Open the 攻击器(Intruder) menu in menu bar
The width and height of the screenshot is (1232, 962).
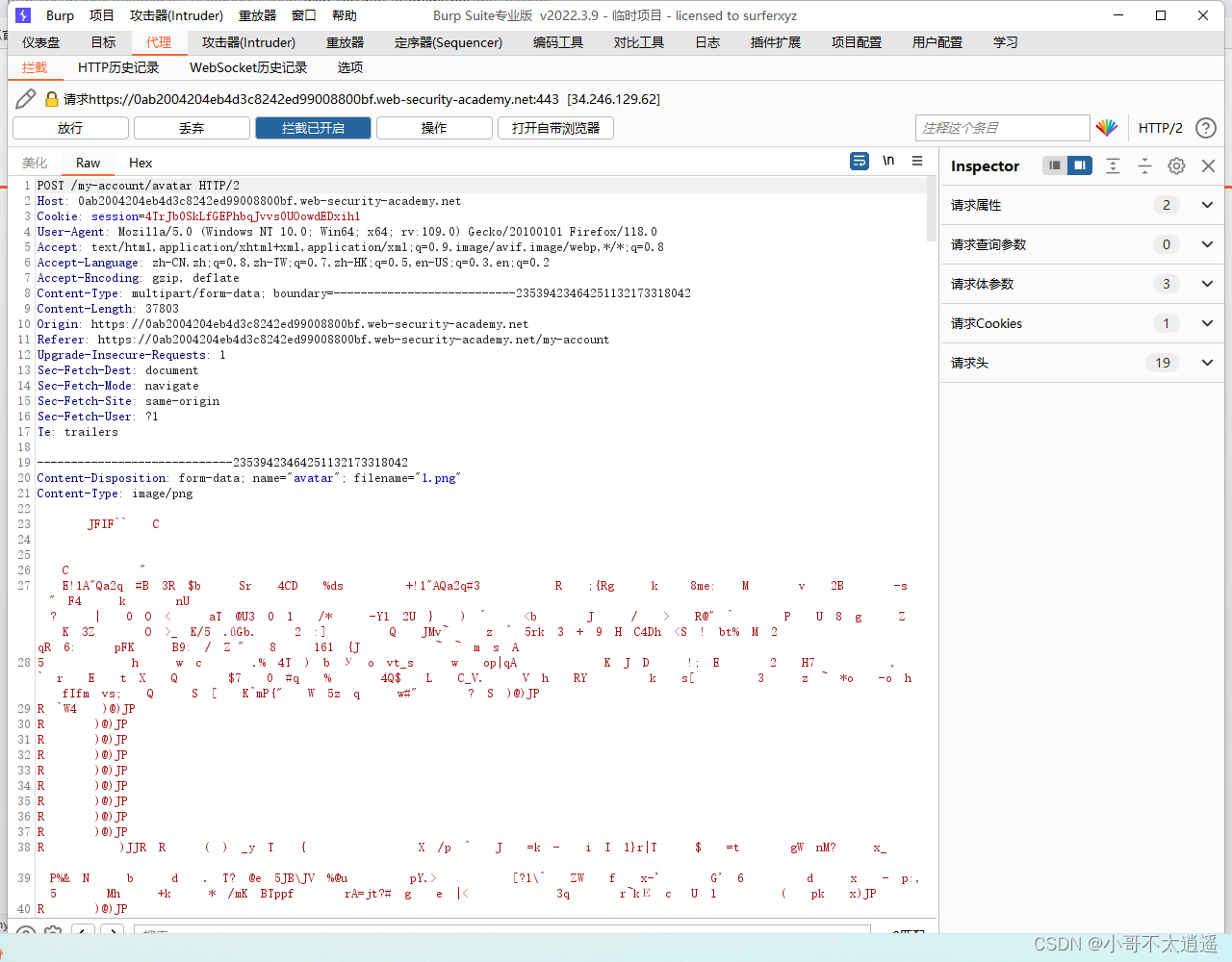point(176,15)
